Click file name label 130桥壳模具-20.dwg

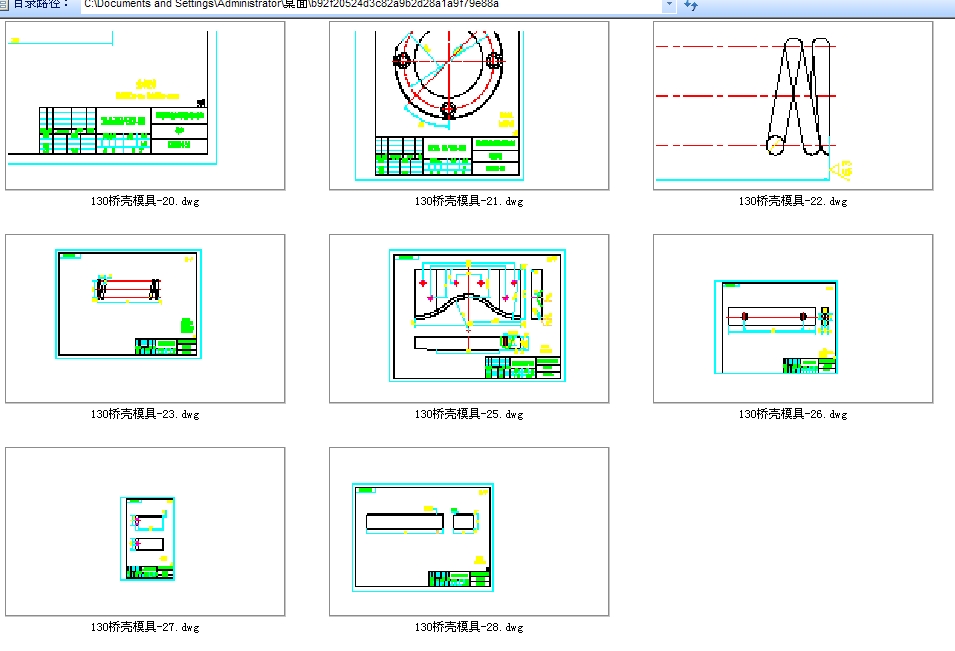tap(145, 201)
